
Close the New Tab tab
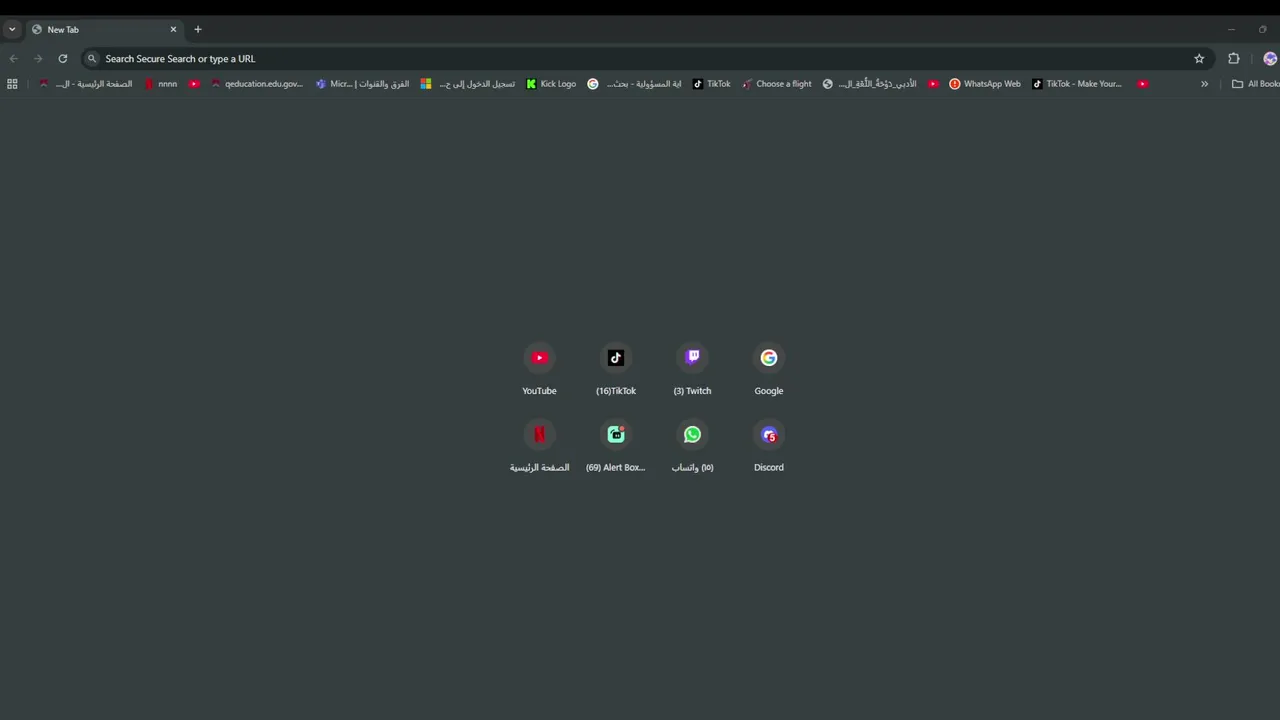(173, 29)
